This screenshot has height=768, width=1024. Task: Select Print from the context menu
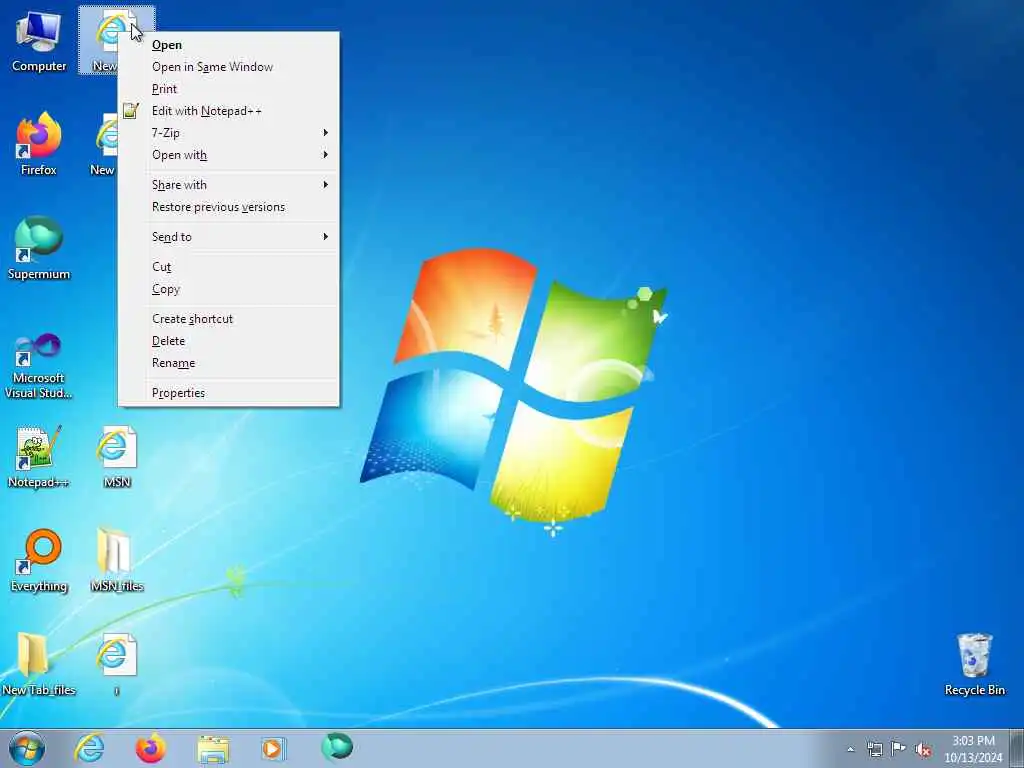click(229, 89)
